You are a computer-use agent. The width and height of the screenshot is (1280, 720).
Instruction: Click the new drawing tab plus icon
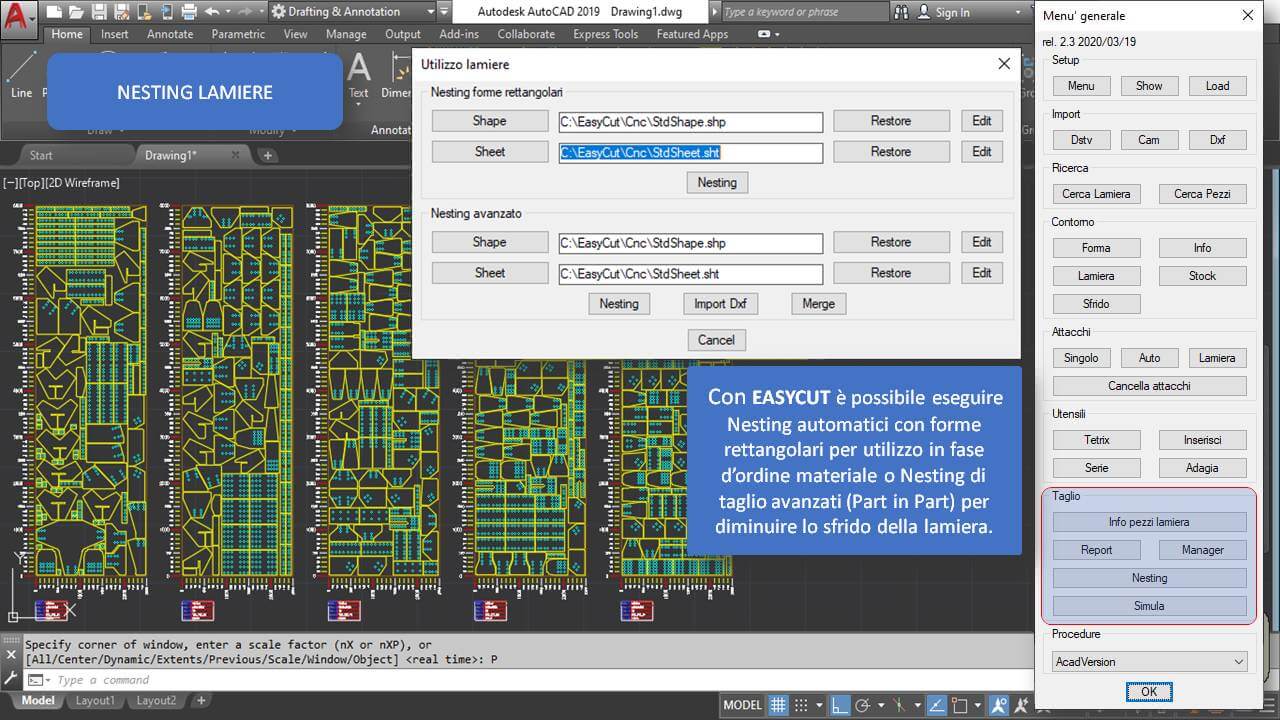(267, 155)
